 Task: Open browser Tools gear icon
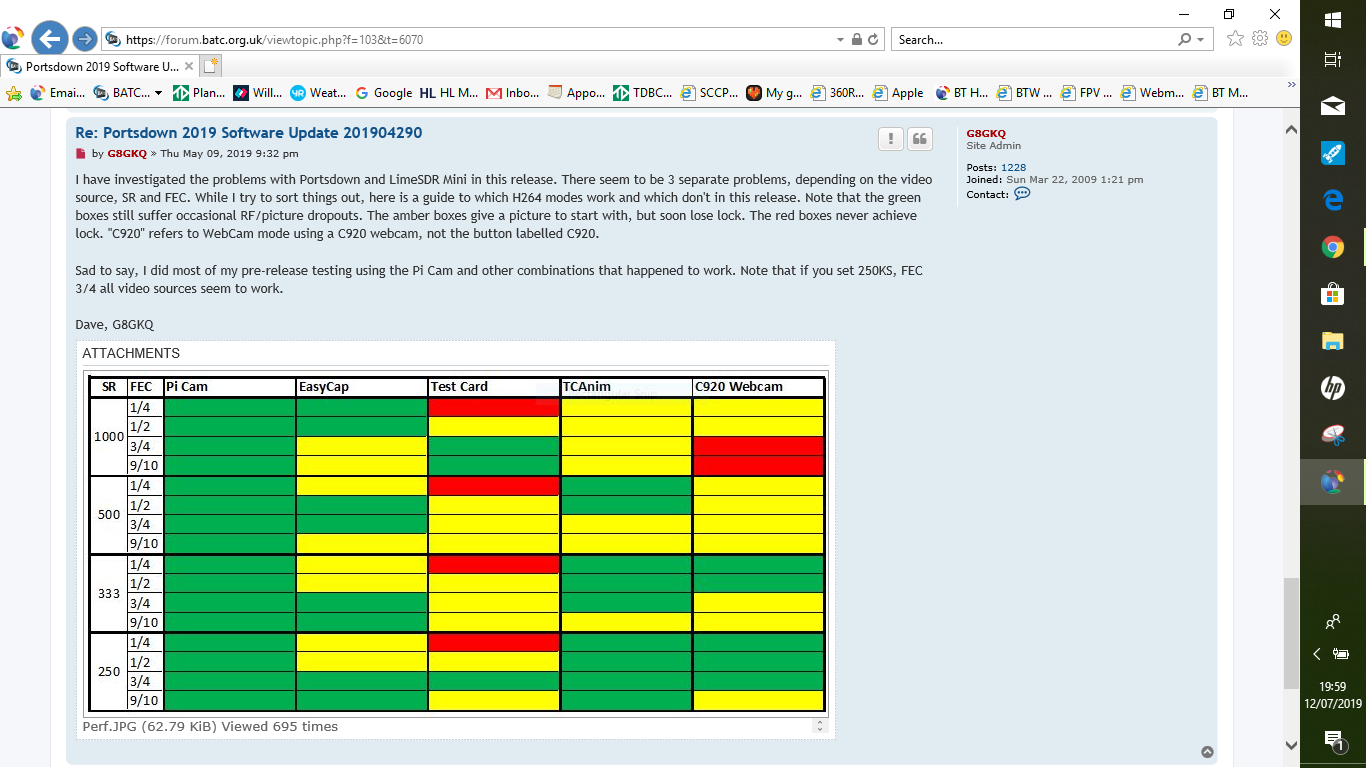tap(1260, 39)
